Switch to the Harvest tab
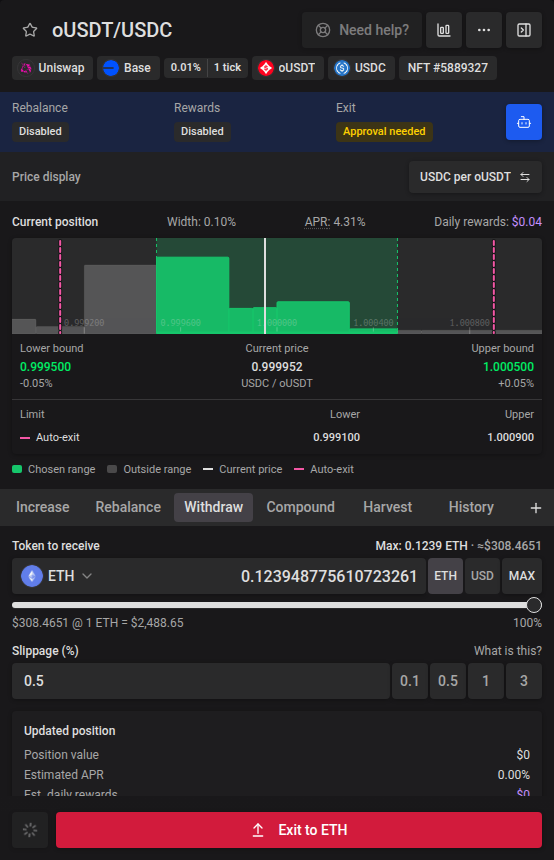 (x=387, y=507)
